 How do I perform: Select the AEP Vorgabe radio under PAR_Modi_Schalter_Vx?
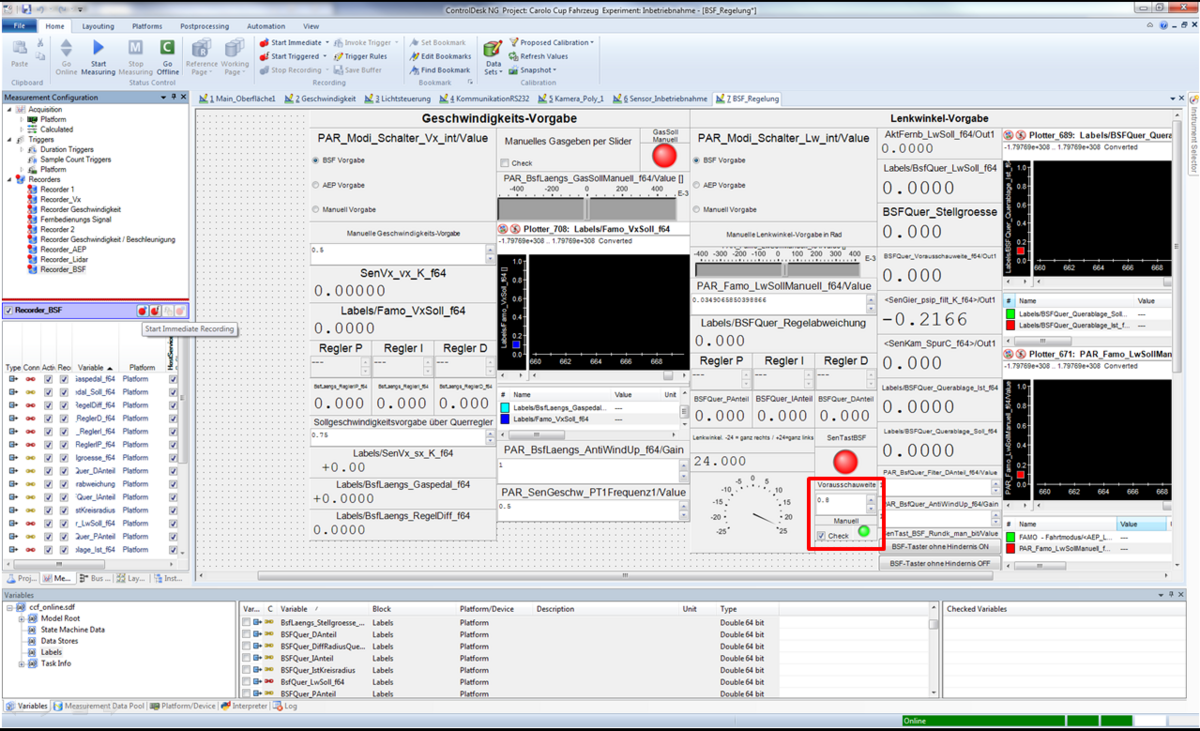pos(316,185)
